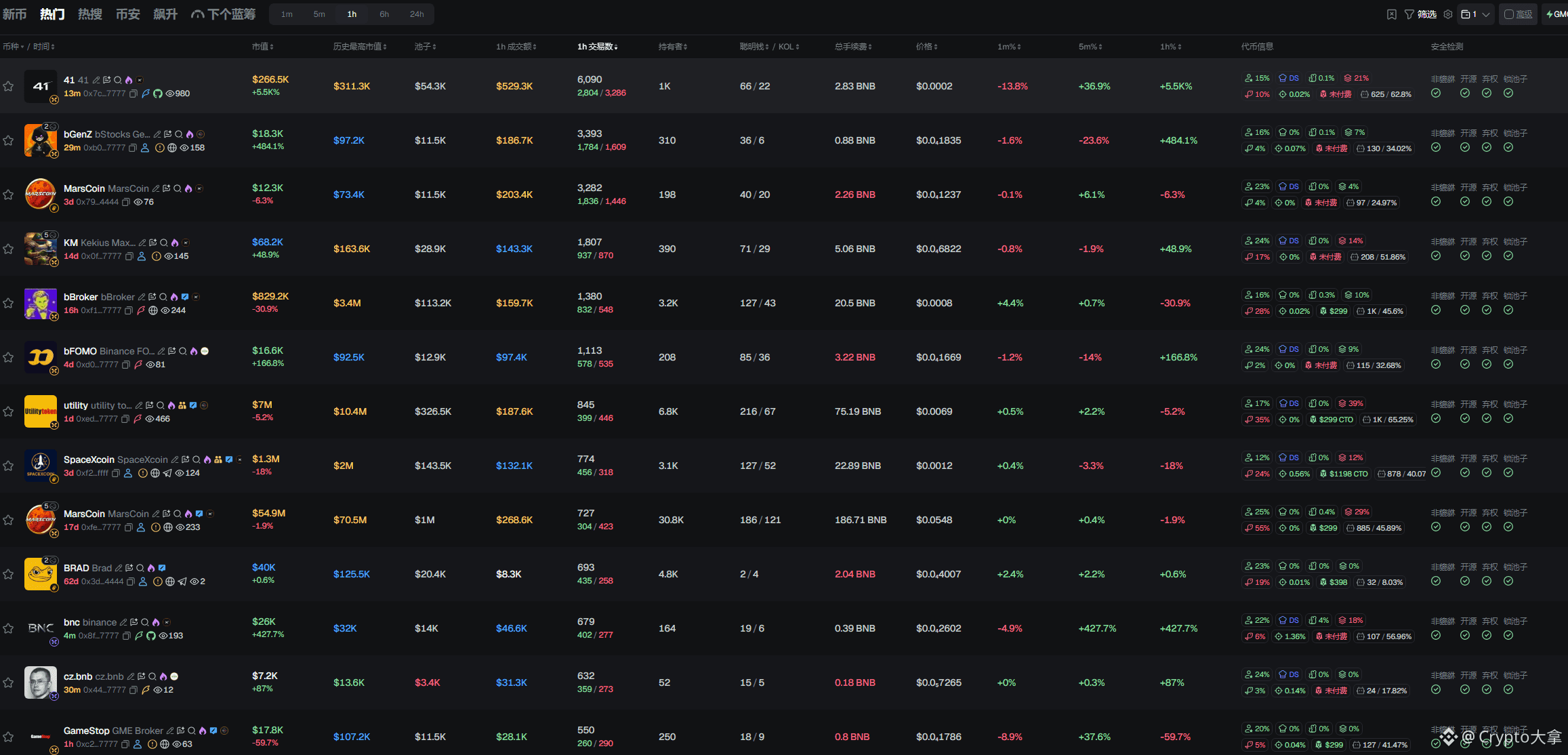
Task: Toggle the favorite star on SpaceXcoin
Action: pyautogui.click(x=8, y=466)
